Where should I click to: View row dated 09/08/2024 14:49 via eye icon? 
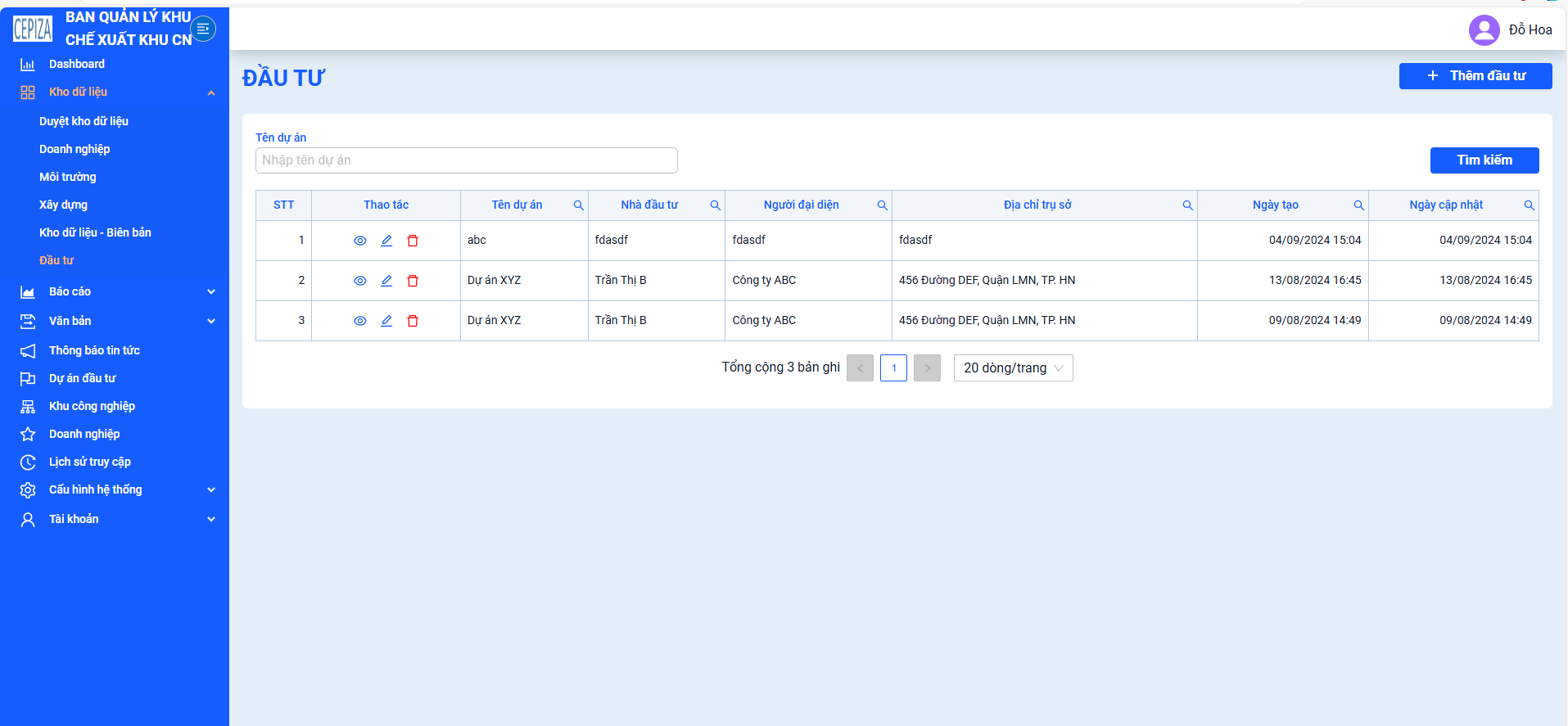[360, 321]
